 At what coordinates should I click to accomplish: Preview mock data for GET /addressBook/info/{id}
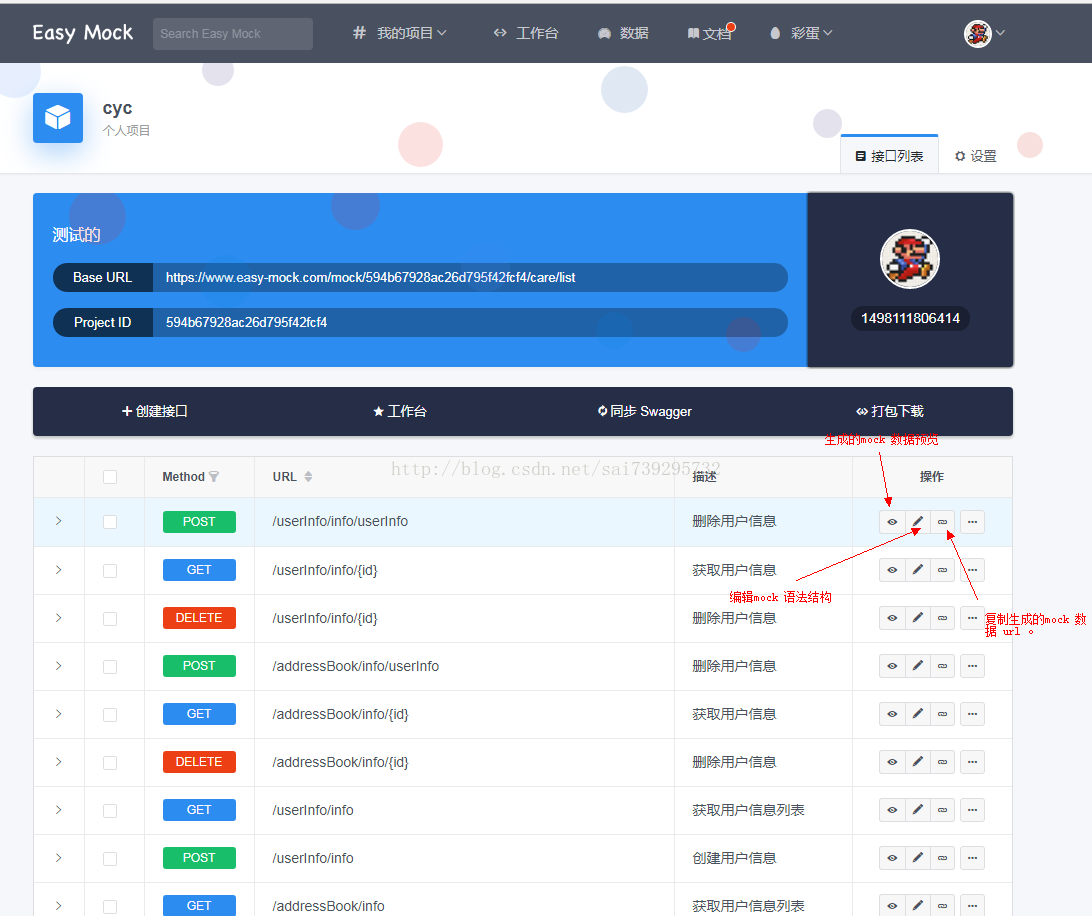click(891, 714)
